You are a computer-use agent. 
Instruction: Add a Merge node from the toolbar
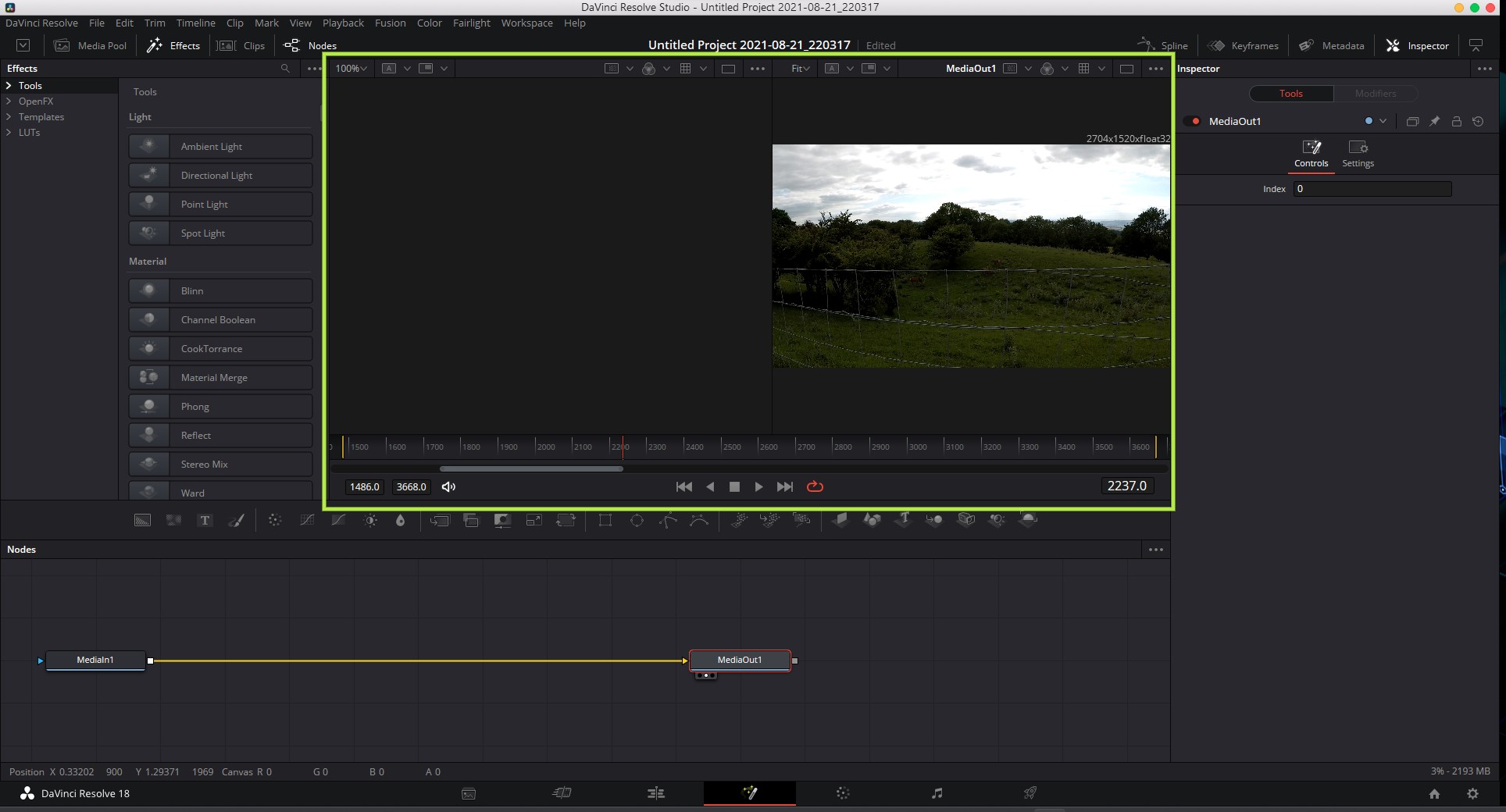click(440, 520)
